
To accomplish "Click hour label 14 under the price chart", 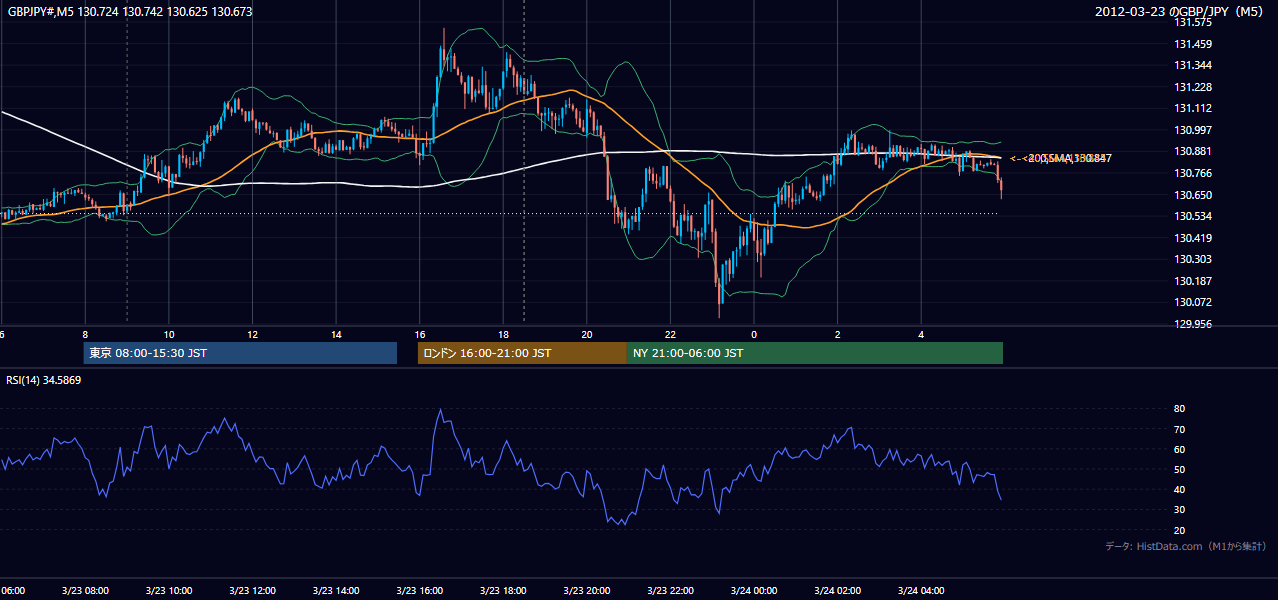I will 336,334.
